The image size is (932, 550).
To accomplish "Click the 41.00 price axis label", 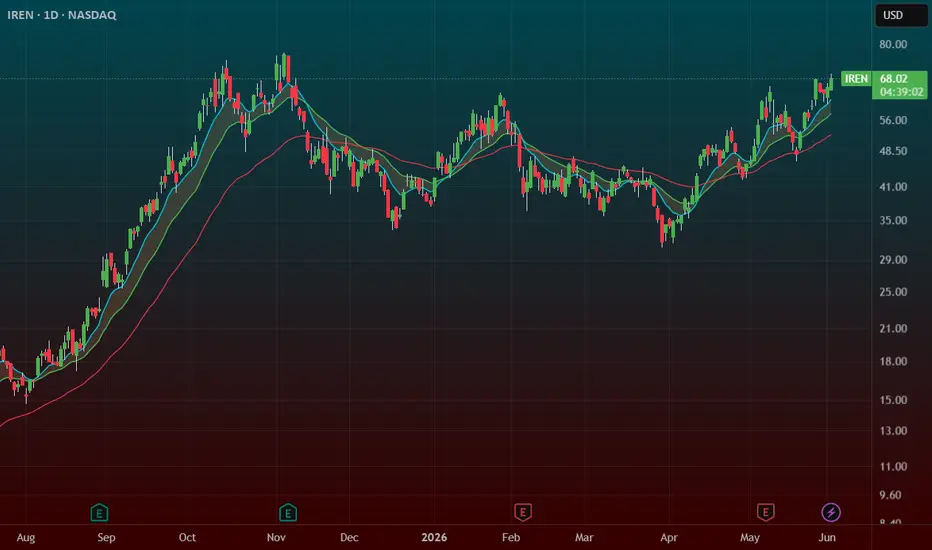I will (x=893, y=187).
